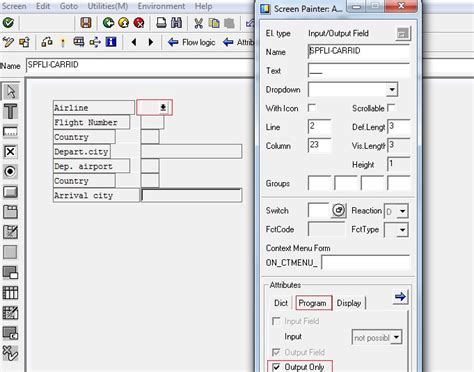
Task: Uncheck the Output Only checkbox
Action: (276, 367)
